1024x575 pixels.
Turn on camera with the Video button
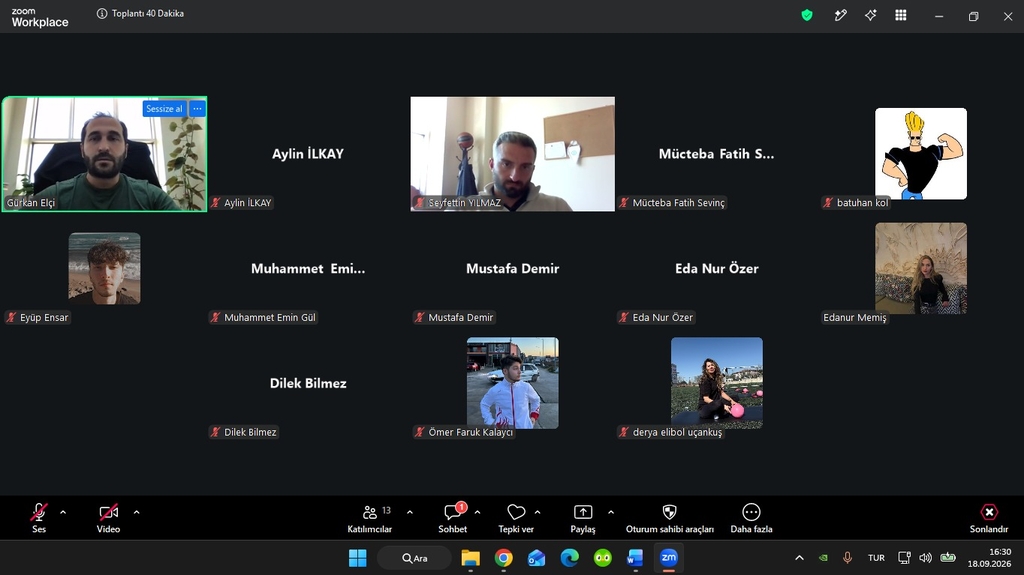click(108, 519)
